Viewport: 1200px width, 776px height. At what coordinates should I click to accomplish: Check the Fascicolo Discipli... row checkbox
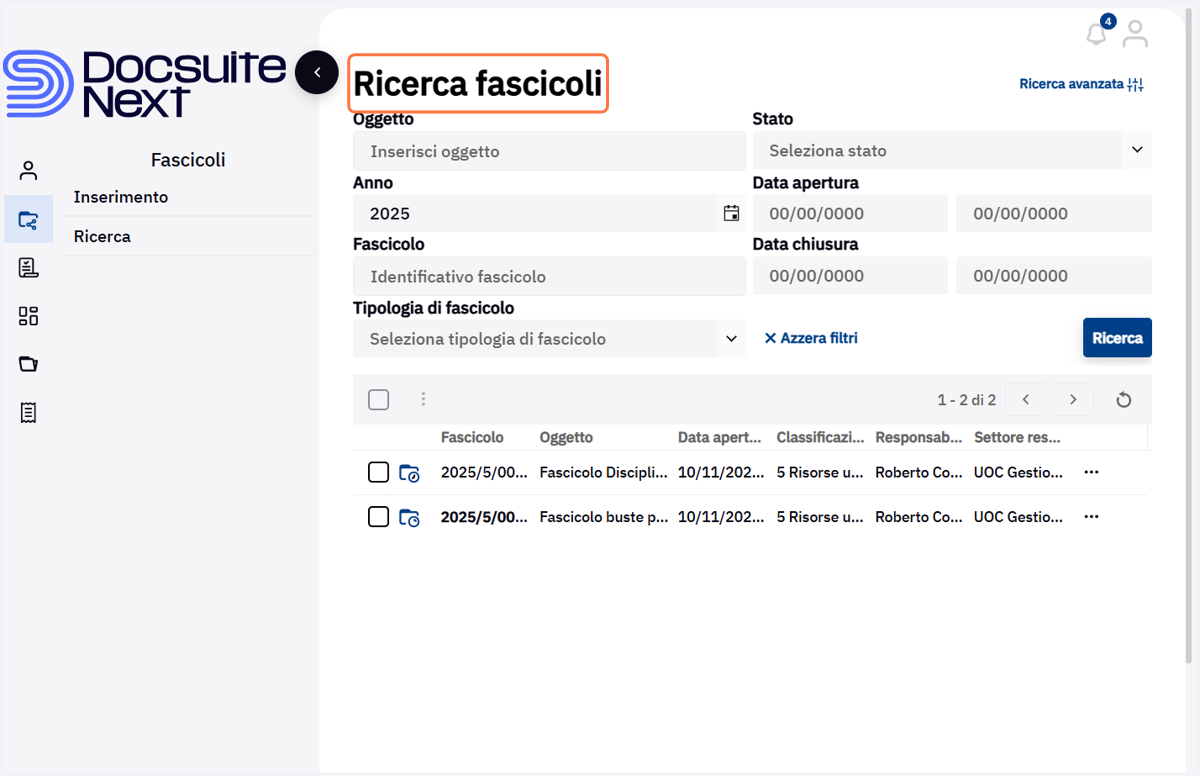(378, 472)
